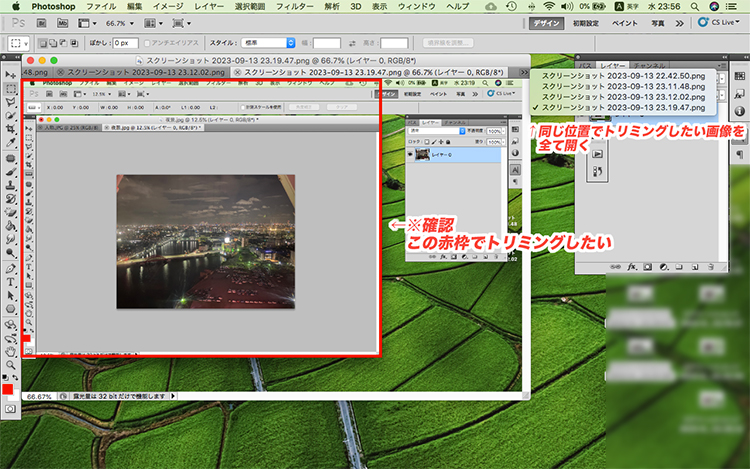Screen dimensions: 750x469
Task: Switch to the チャンネル panel tab
Action: pos(649,66)
